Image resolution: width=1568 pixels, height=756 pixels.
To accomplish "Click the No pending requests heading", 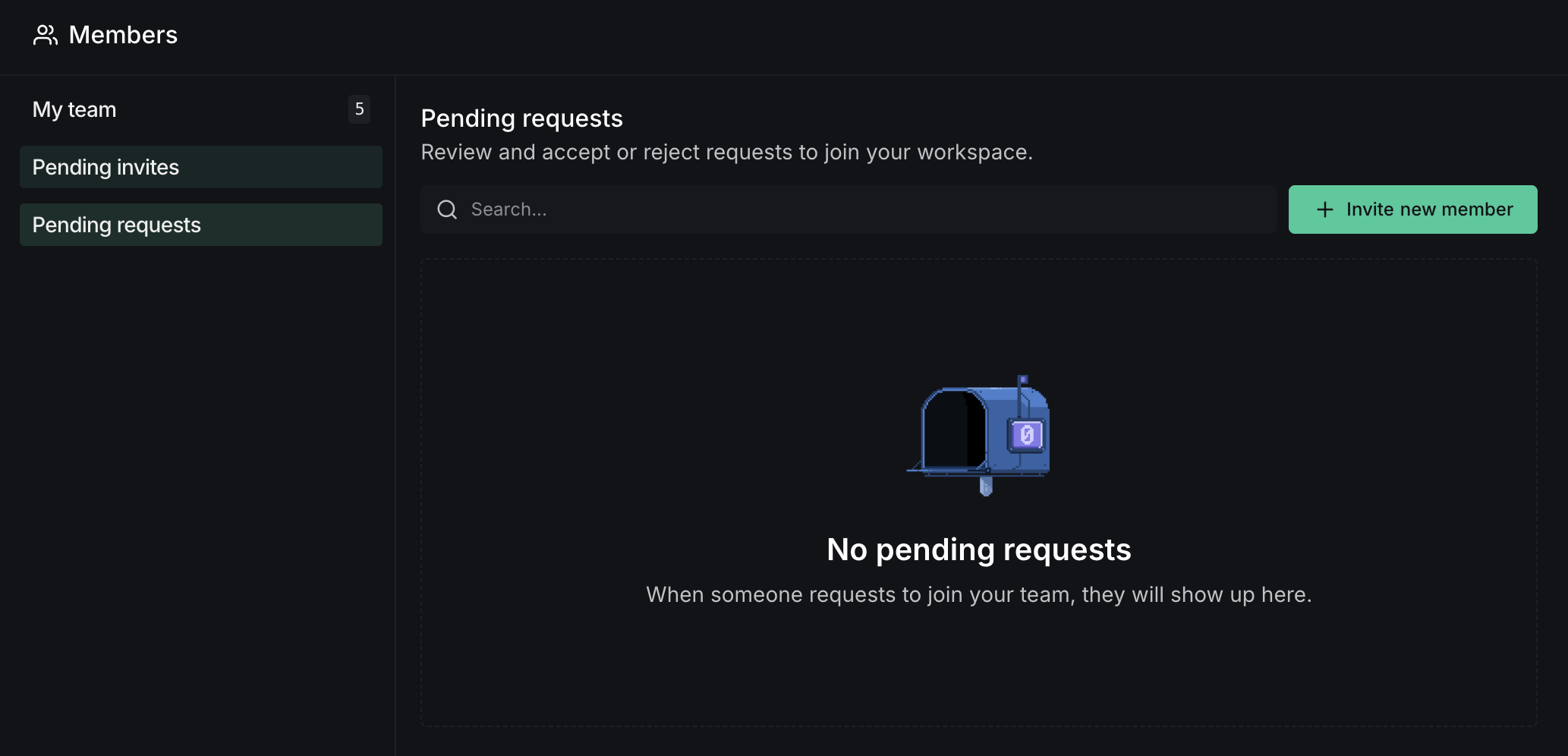I will click(x=978, y=550).
